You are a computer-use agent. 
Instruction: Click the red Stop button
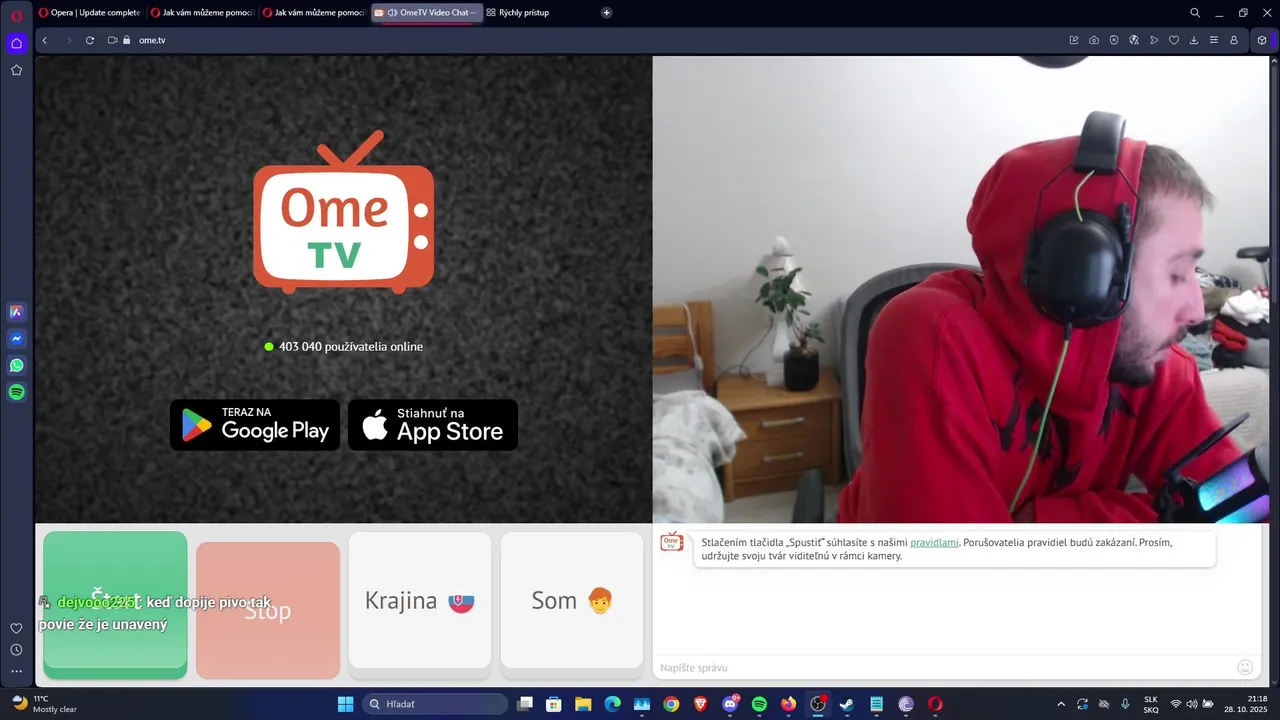268,610
